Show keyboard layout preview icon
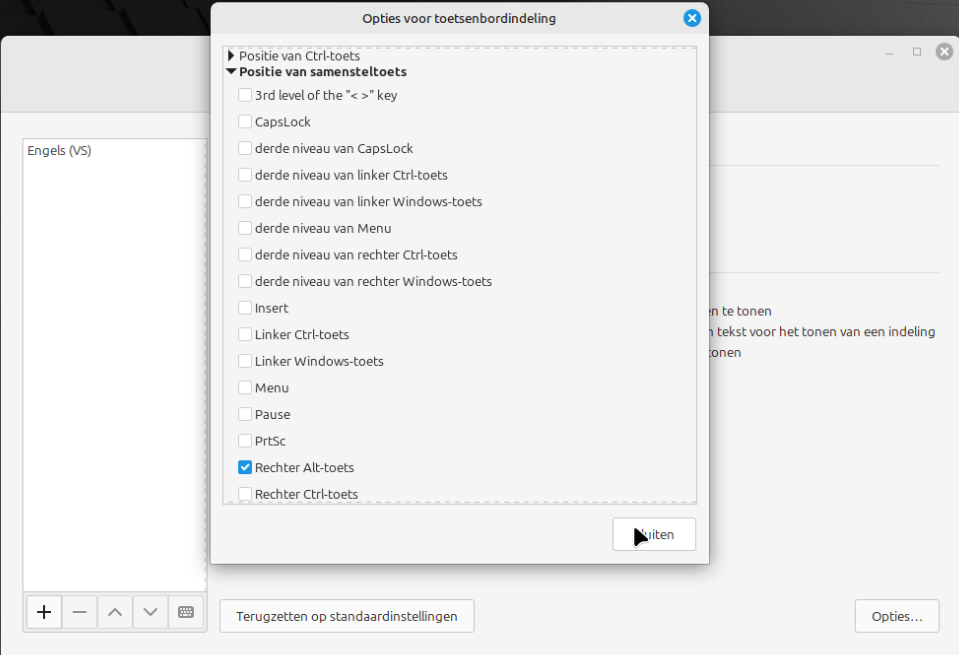 point(186,612)
